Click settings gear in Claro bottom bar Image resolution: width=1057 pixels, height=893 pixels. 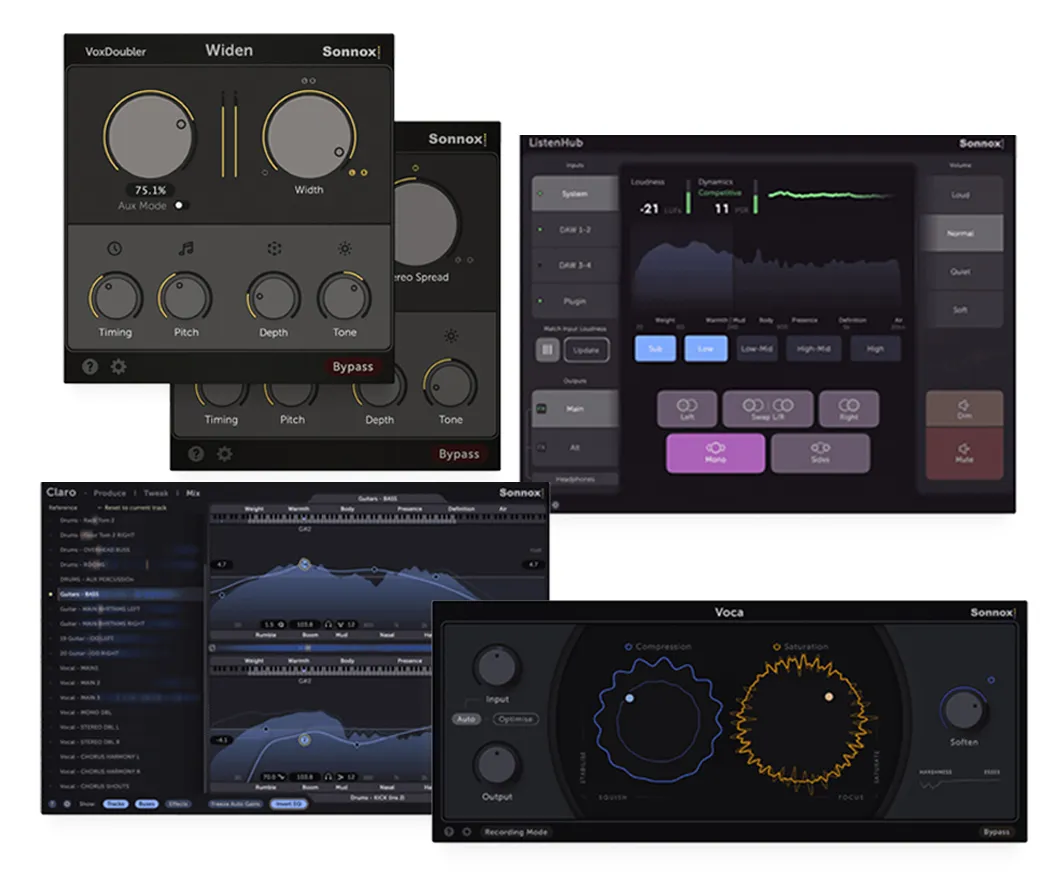click(67, 803)
